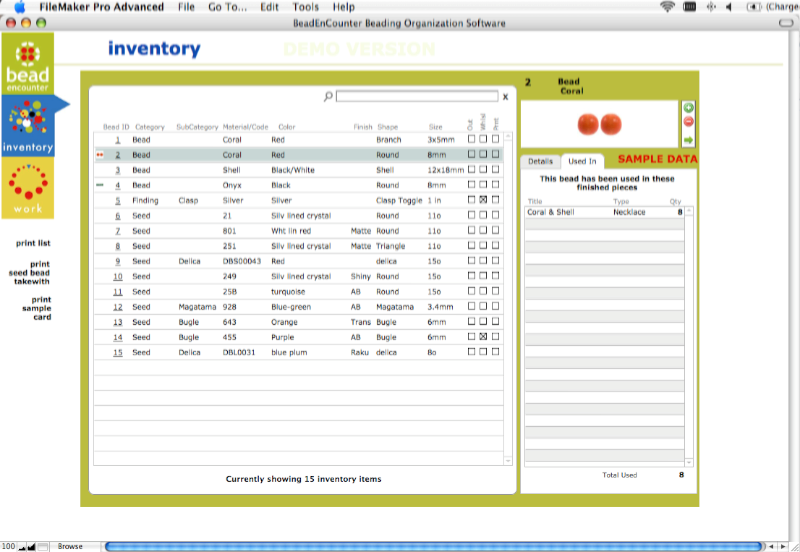This screenshot has height=552, width=800.
Task: Check the Wh-lst box for Magatama 928 row
Action: (x=483, y=306)
